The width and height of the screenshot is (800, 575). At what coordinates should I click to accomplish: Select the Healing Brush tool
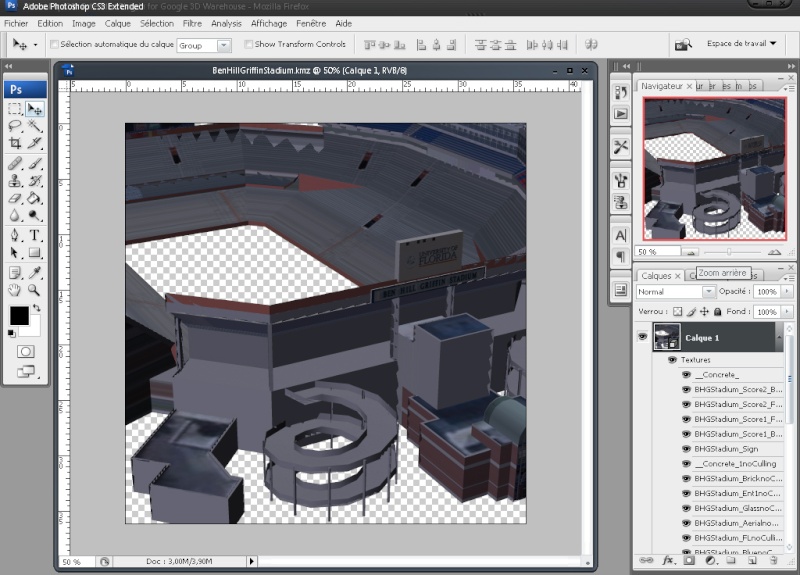15,163
